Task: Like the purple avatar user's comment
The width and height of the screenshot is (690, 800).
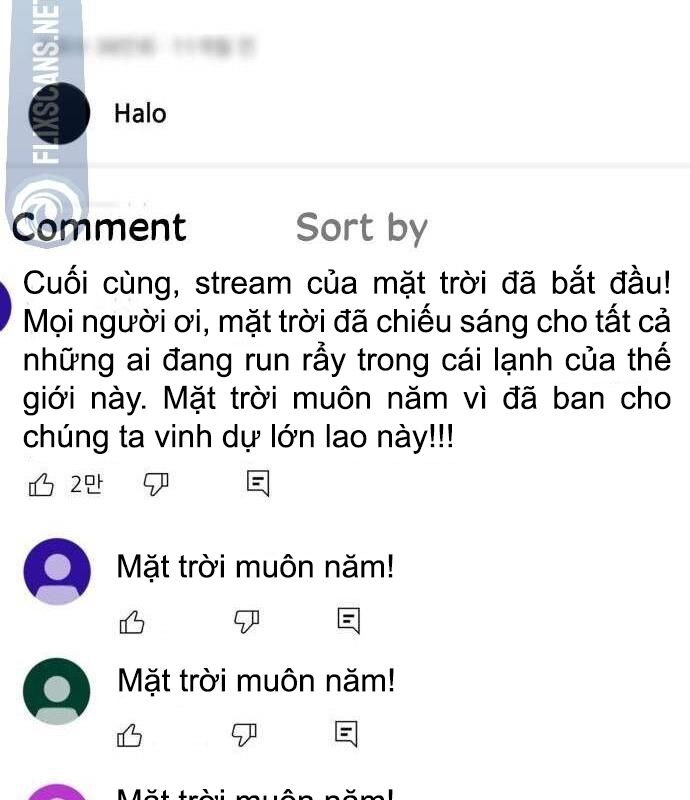Action: pyautogui.click(x=132, y=622)
